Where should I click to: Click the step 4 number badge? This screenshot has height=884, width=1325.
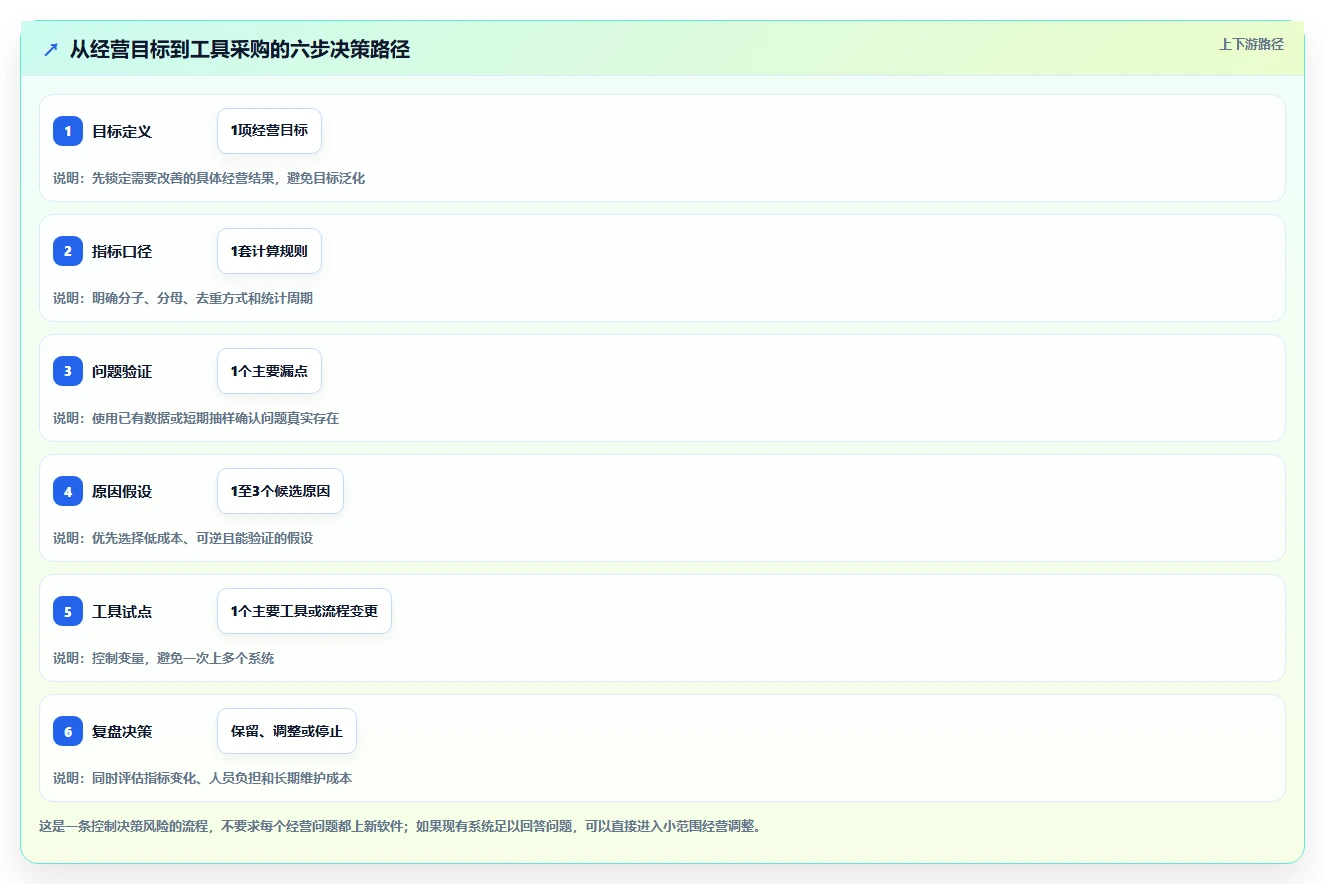point(68,491)
